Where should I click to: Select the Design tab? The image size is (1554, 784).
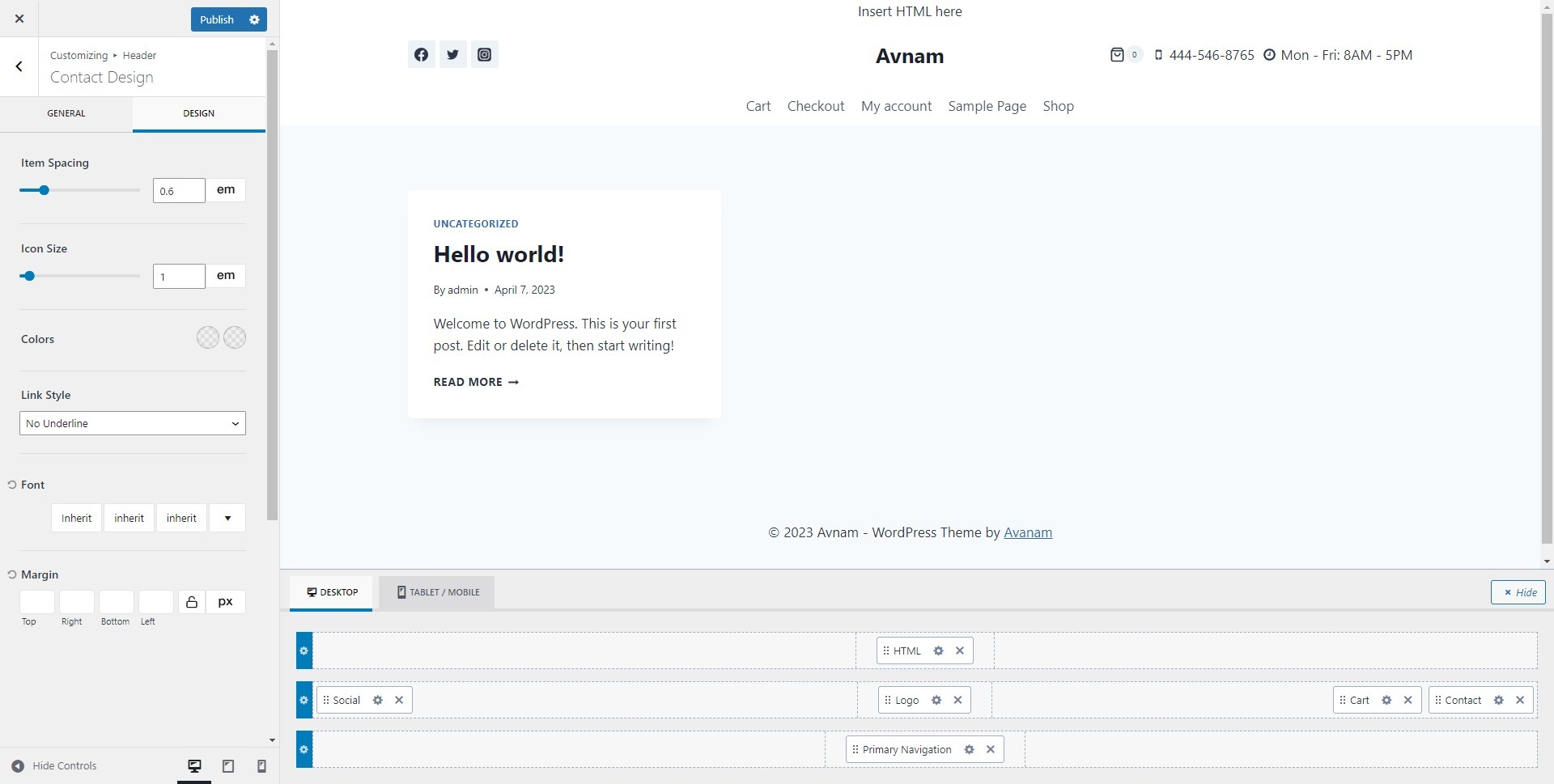pos(199,113)
